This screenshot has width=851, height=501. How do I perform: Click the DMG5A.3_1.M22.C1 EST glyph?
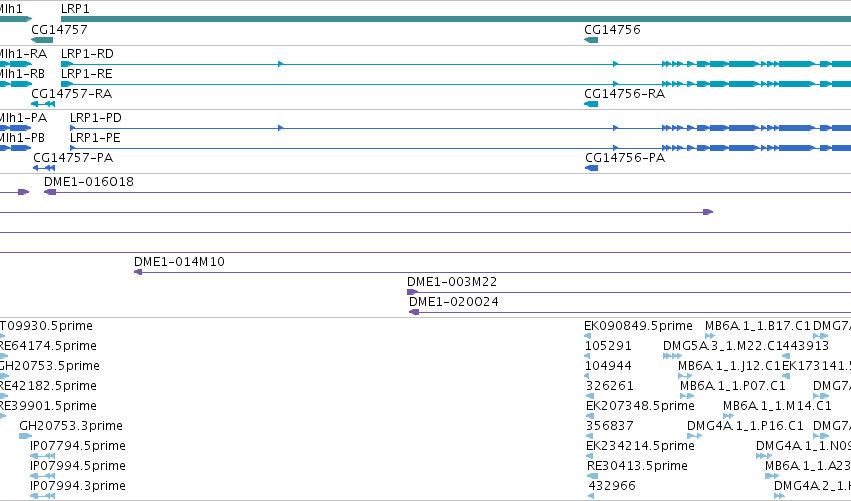(672, 356)
